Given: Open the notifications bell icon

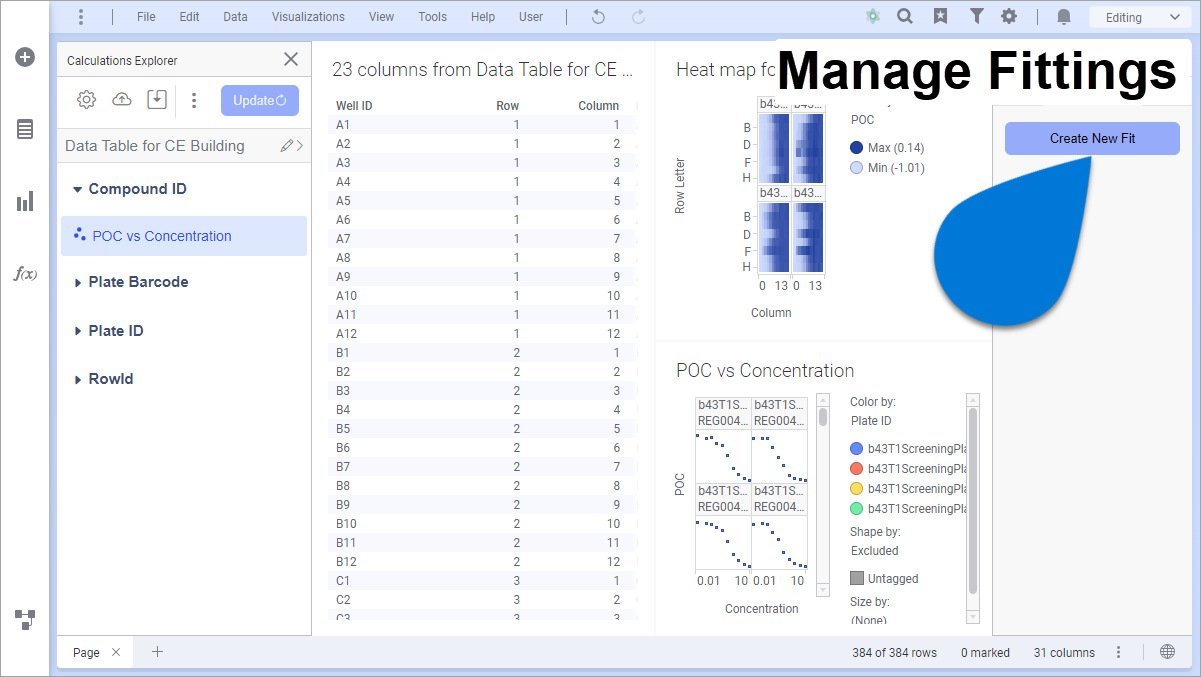Looking at the screenshot, I should point(1064,17).
